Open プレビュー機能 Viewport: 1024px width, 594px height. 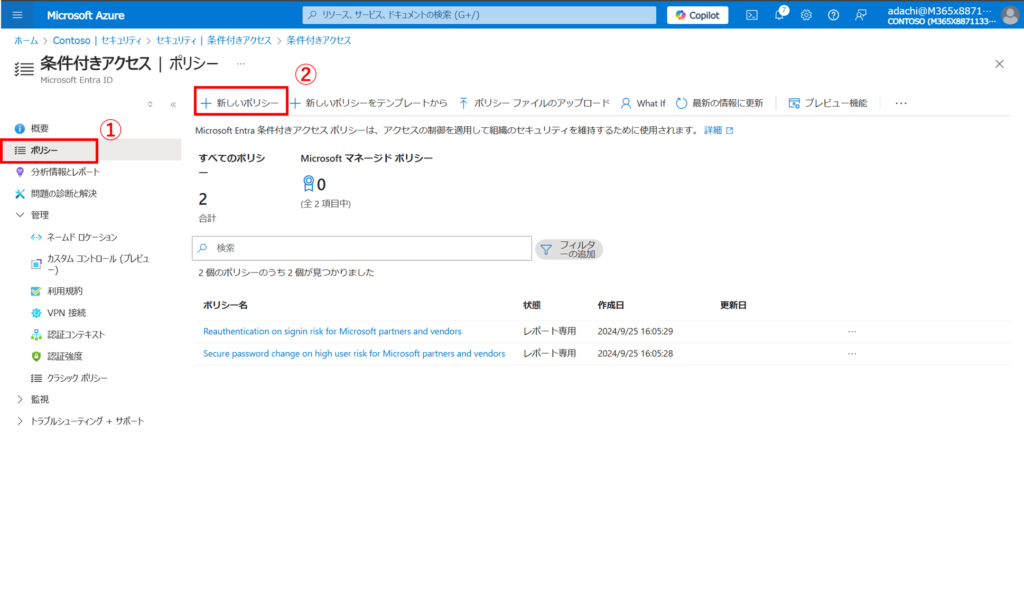click(x=828, y=103)
